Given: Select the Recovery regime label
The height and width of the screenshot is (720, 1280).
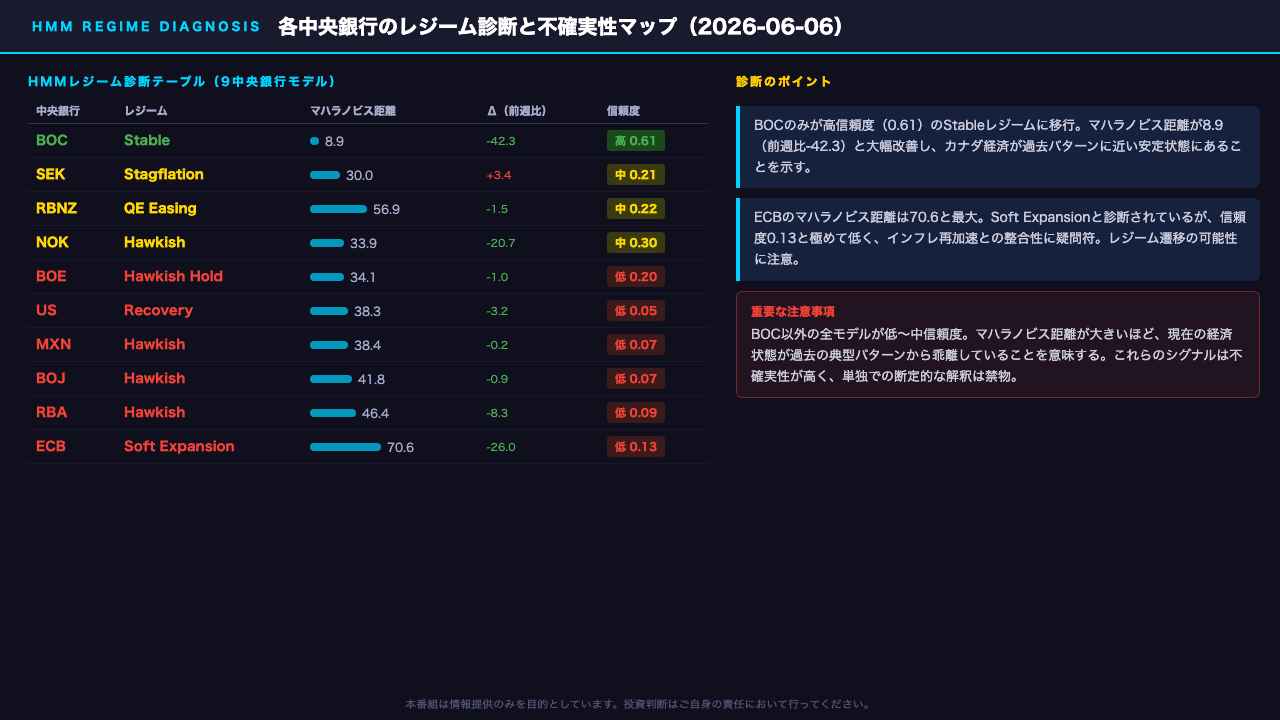Looking at the screenshot, I should coord(158,311).
